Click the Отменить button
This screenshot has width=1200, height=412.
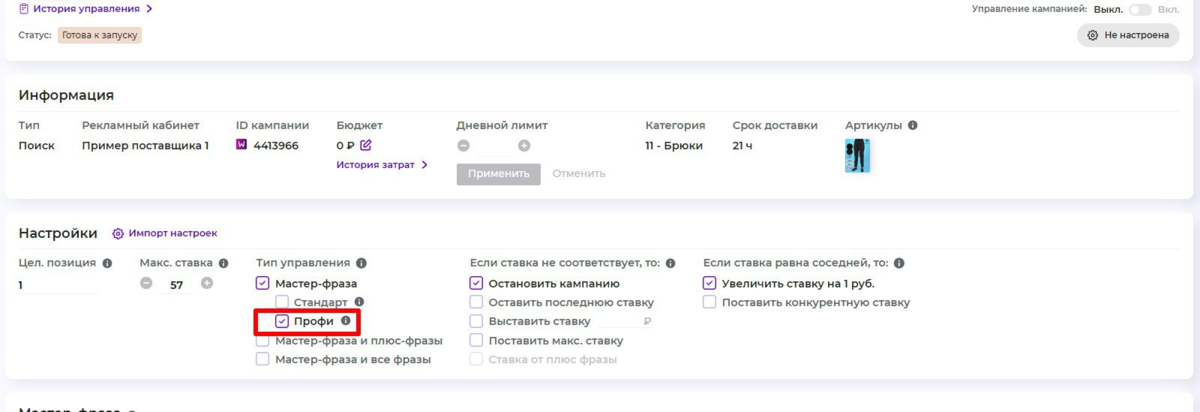[579, 174]
